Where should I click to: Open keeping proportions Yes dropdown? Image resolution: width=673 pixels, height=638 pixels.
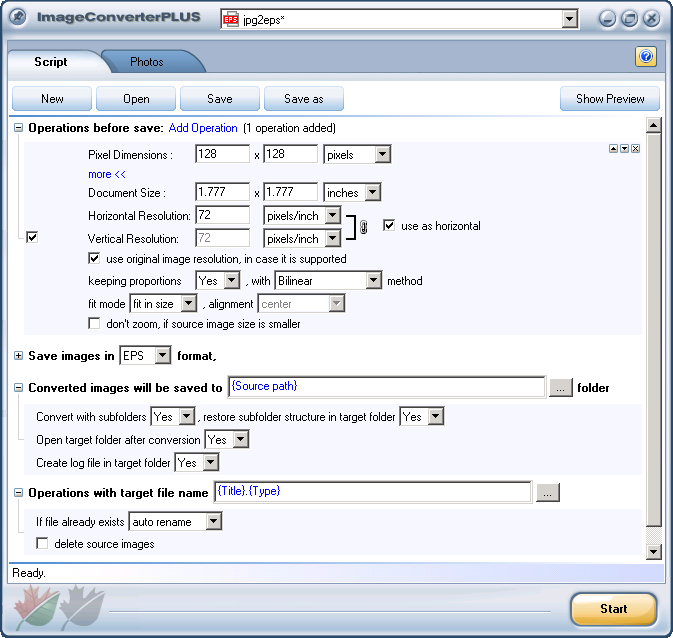pyautogui.click(x=232, y=281)
